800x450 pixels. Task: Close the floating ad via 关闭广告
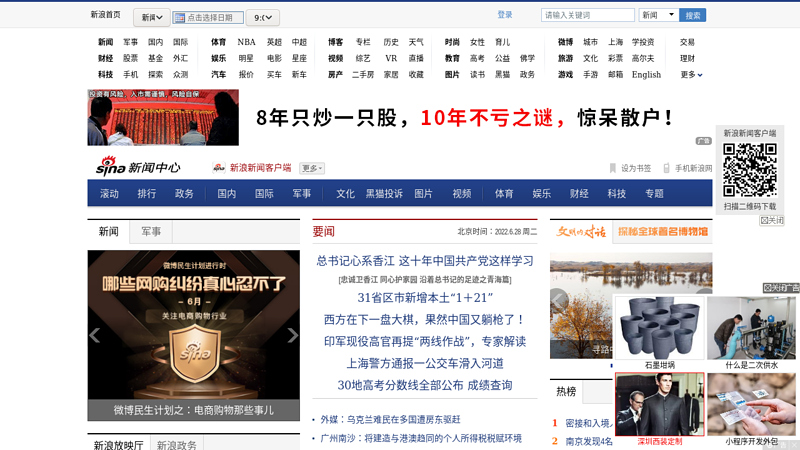tap(781, 288)
